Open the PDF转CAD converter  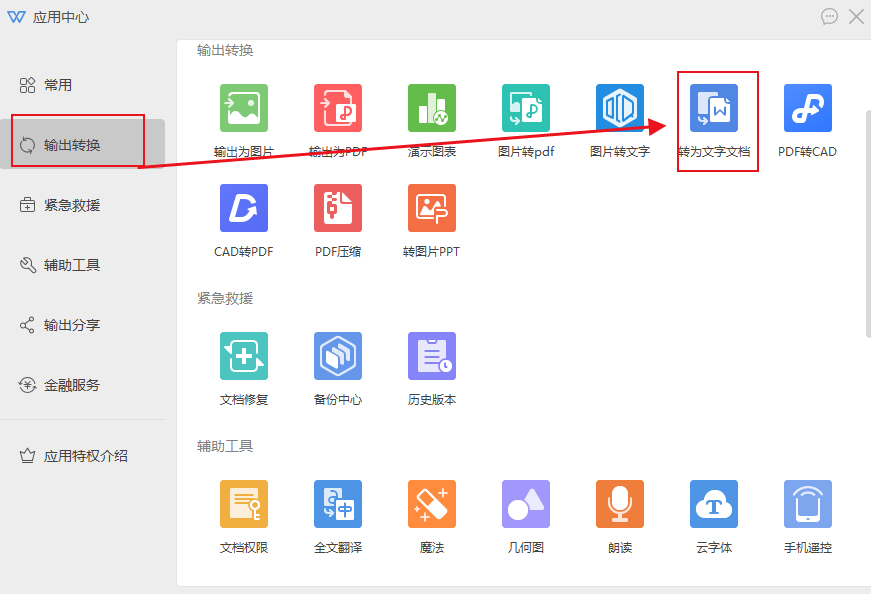[x=808, y=108]
